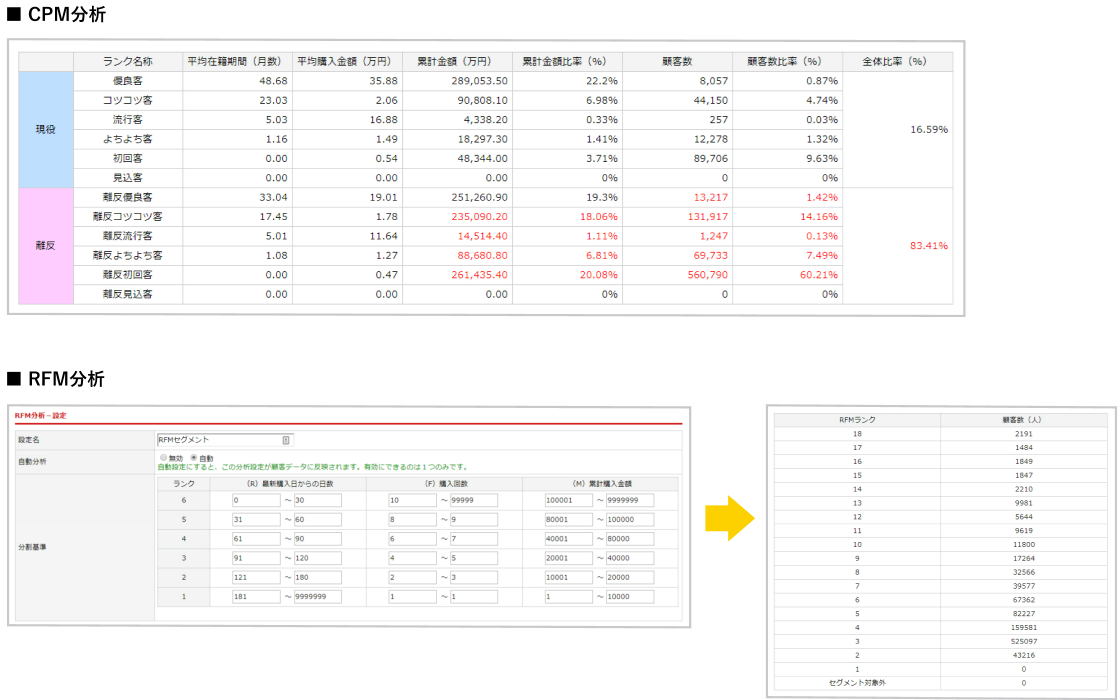The image size is (1119, 700).
Task: Click M amount field containing 10001
Action: (x=569, y=577)
